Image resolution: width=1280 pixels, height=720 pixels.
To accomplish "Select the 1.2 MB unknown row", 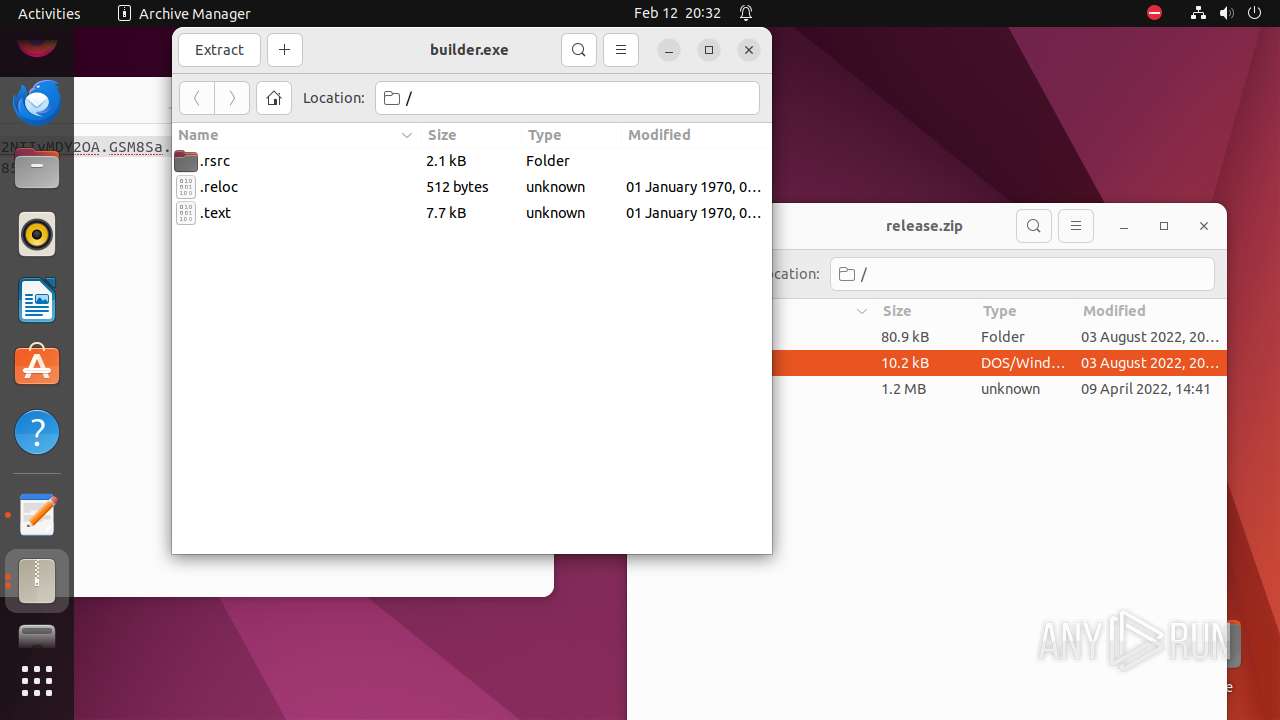I will coord(1000,389).
